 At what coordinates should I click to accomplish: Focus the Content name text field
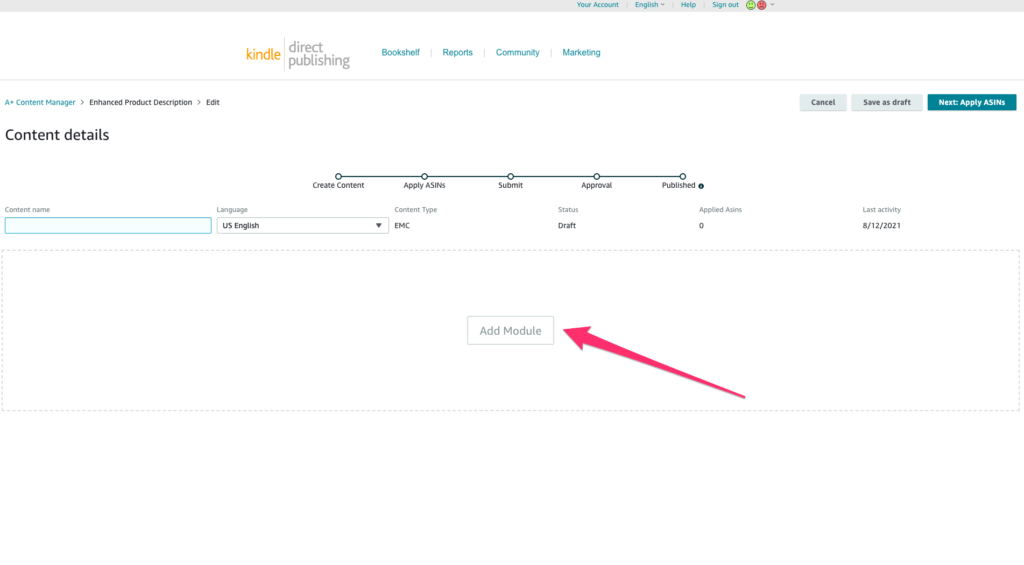point(108,226)
